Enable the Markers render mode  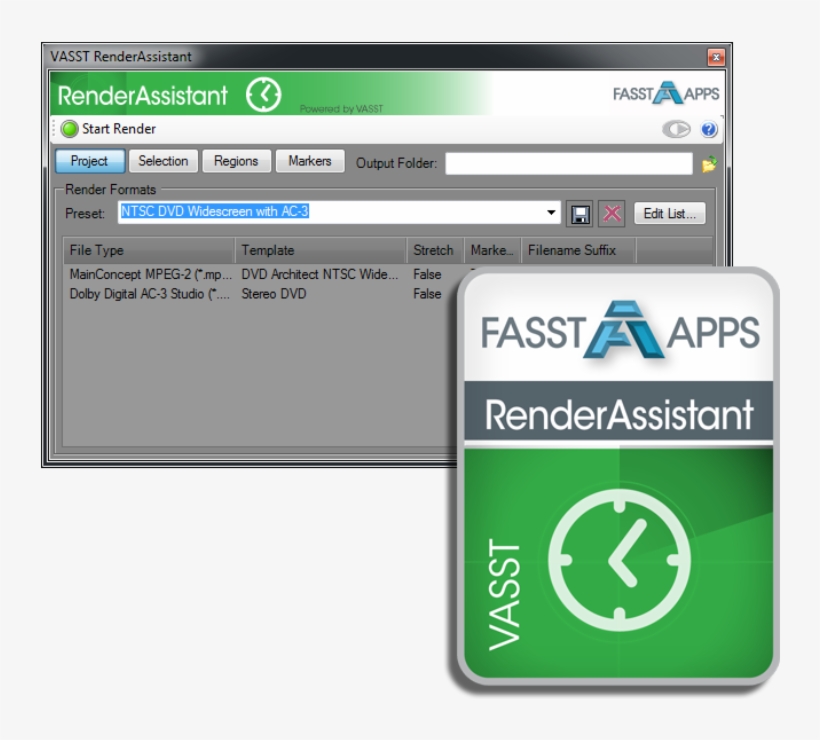310,161
